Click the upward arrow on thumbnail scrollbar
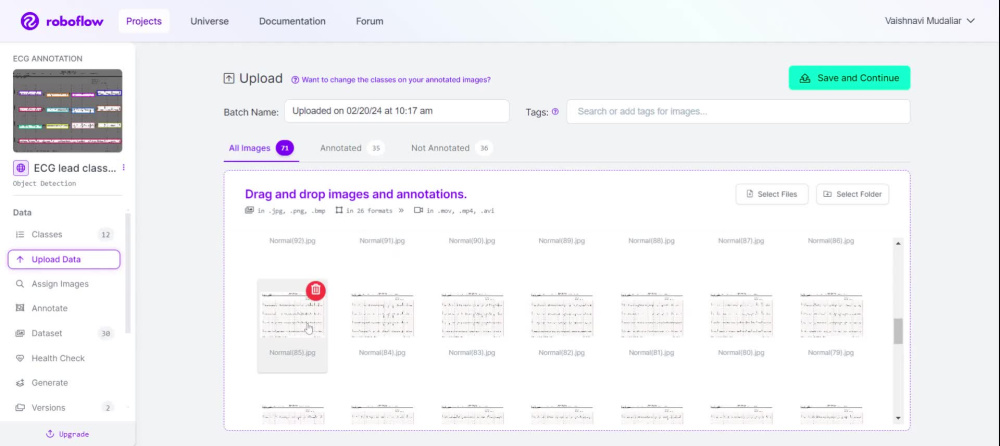 pos(898,243)
